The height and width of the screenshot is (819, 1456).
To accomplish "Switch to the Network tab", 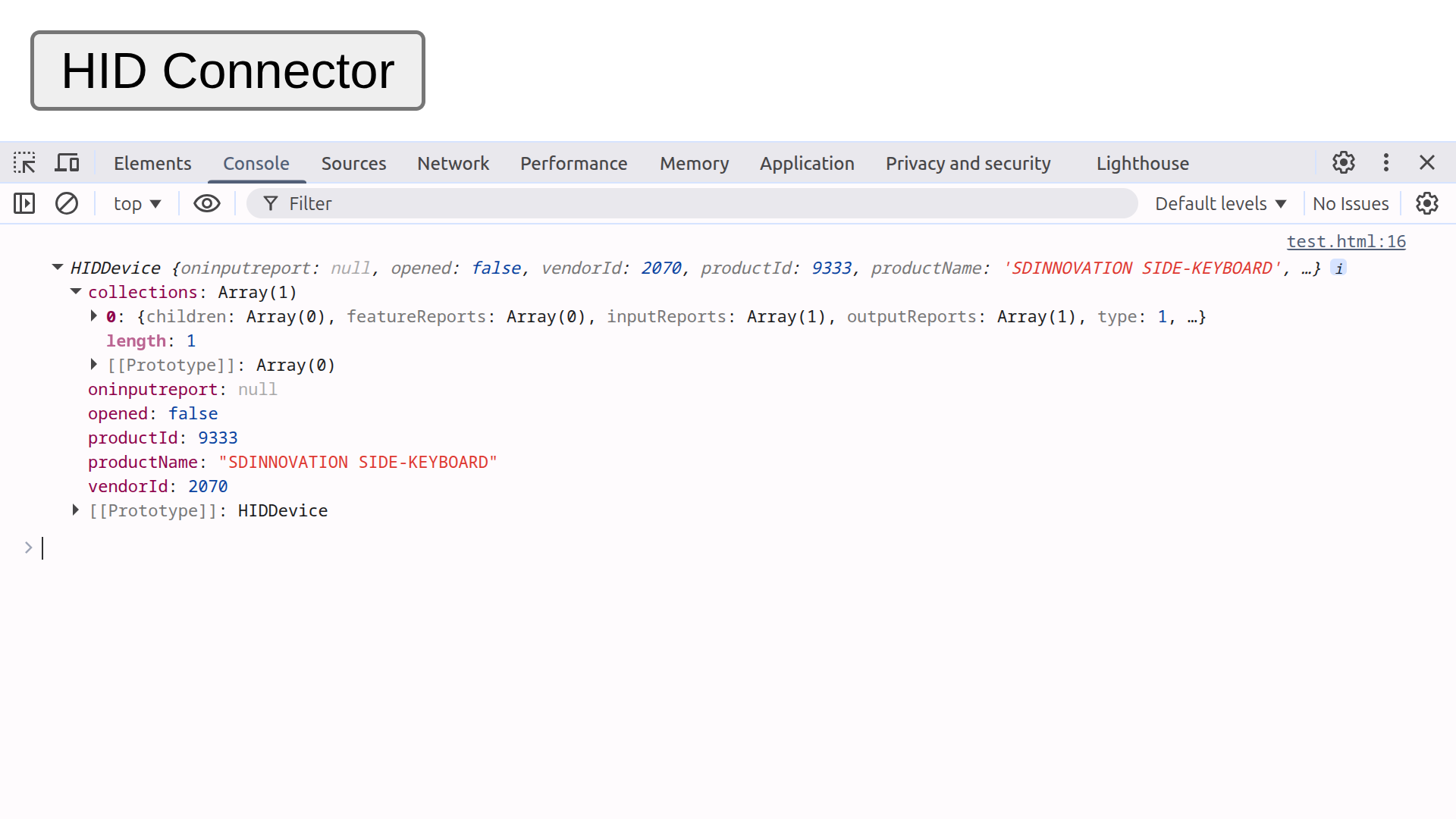I will click(453, 163).
